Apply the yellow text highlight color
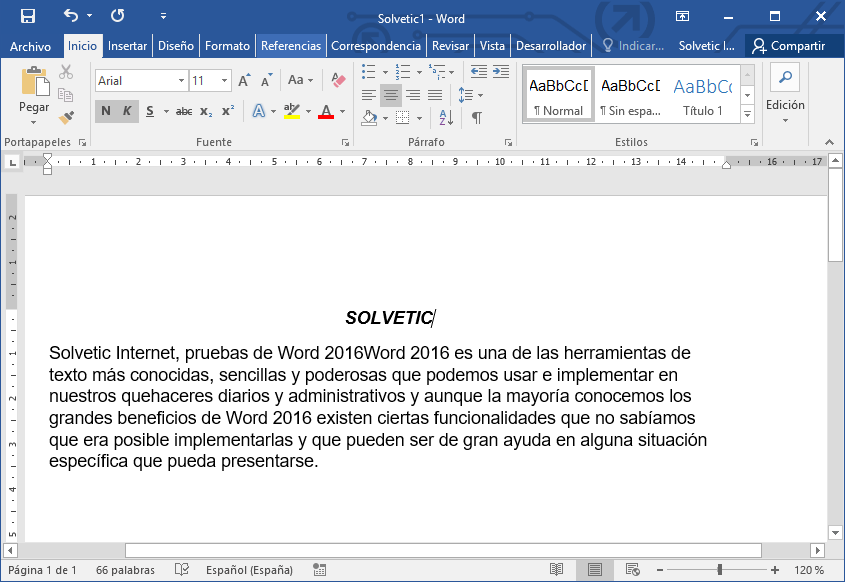This screenshot has width=845, height=582. (x=292, y=112)
